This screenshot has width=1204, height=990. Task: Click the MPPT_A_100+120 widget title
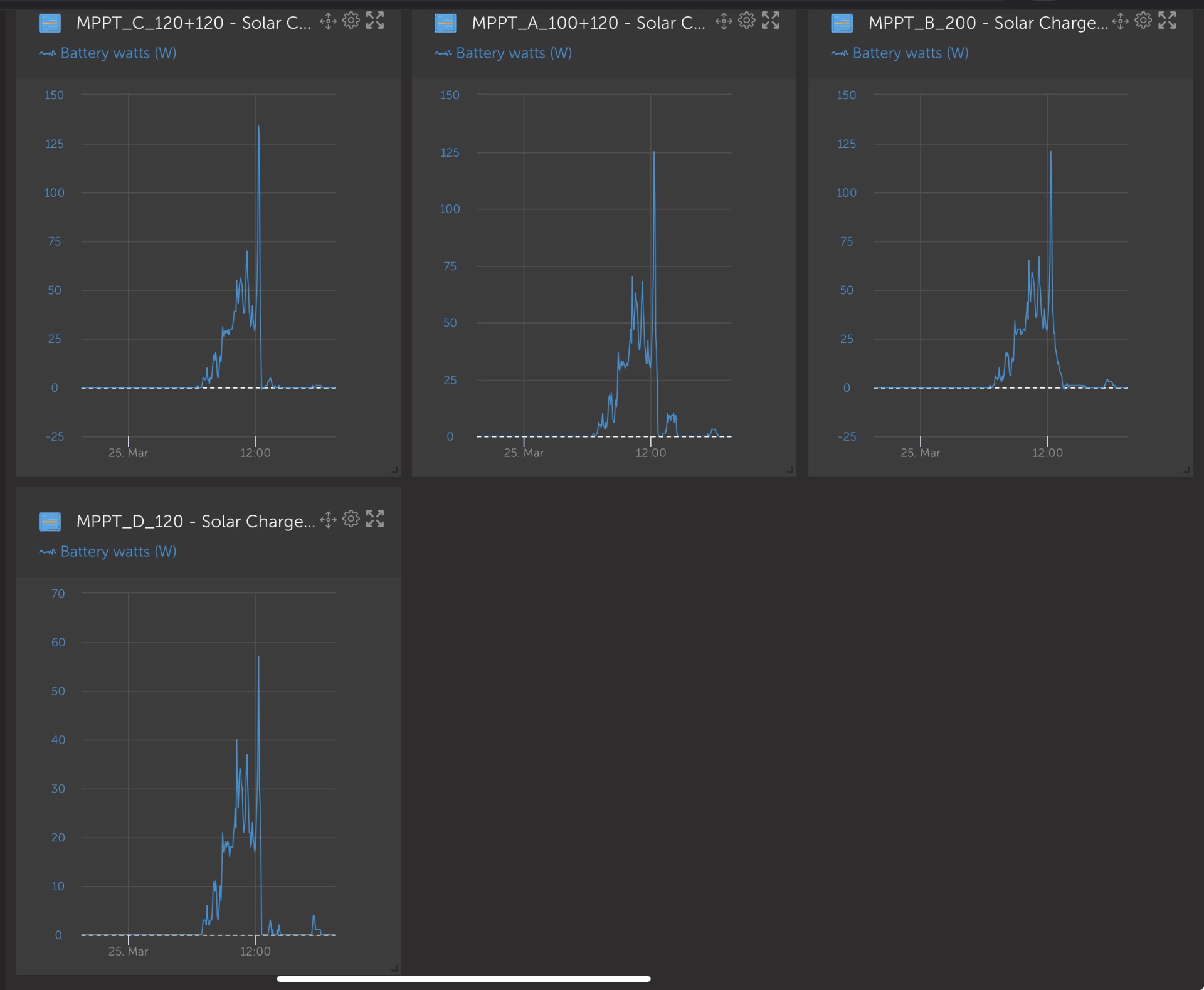(x=588, y=23)
